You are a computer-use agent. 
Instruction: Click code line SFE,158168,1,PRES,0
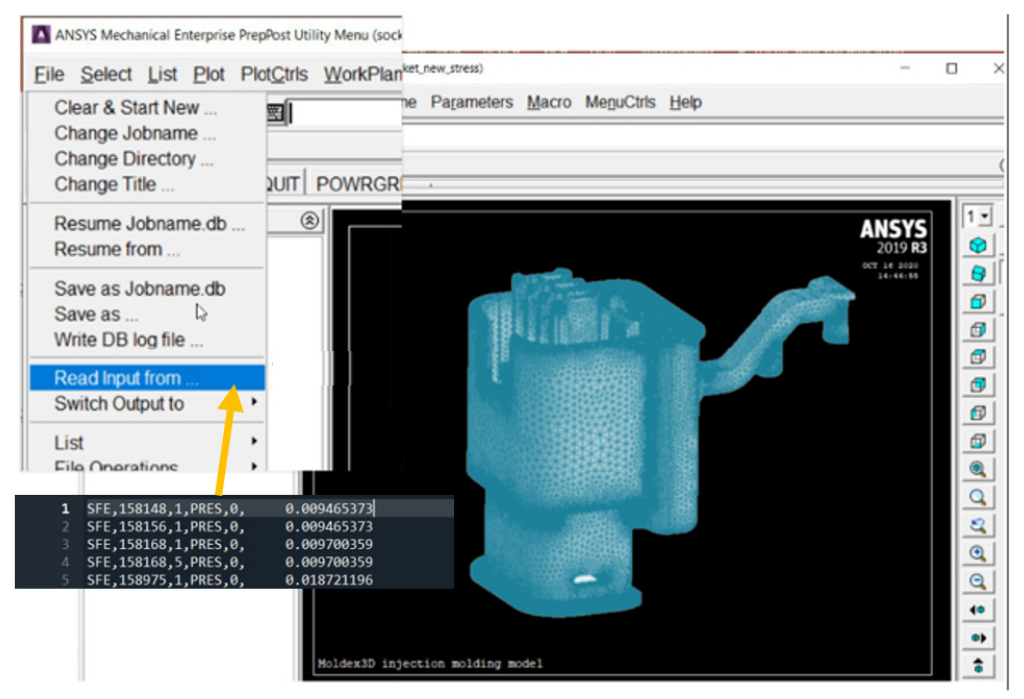231,544
